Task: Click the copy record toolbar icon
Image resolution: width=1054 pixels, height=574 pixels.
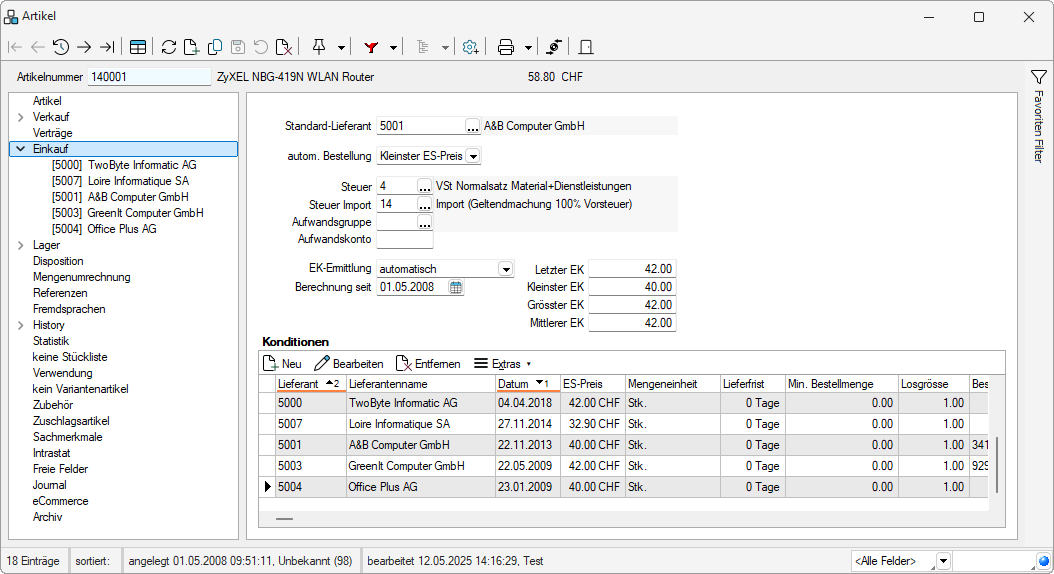Action: (214, 47)
